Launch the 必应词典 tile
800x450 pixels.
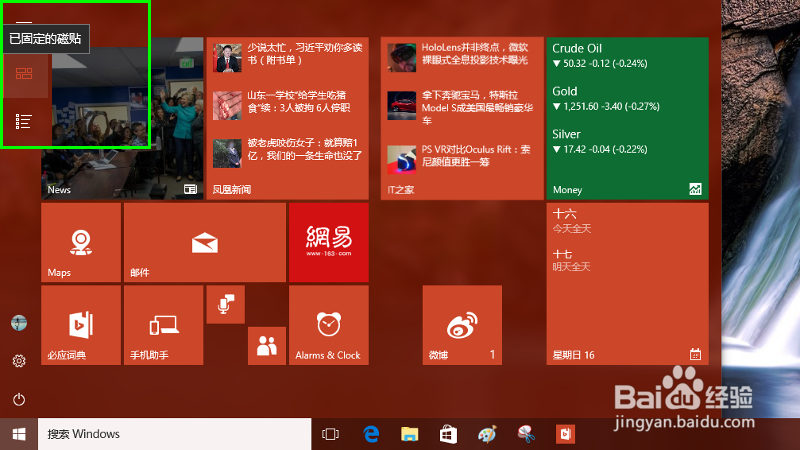coord(81,325)
